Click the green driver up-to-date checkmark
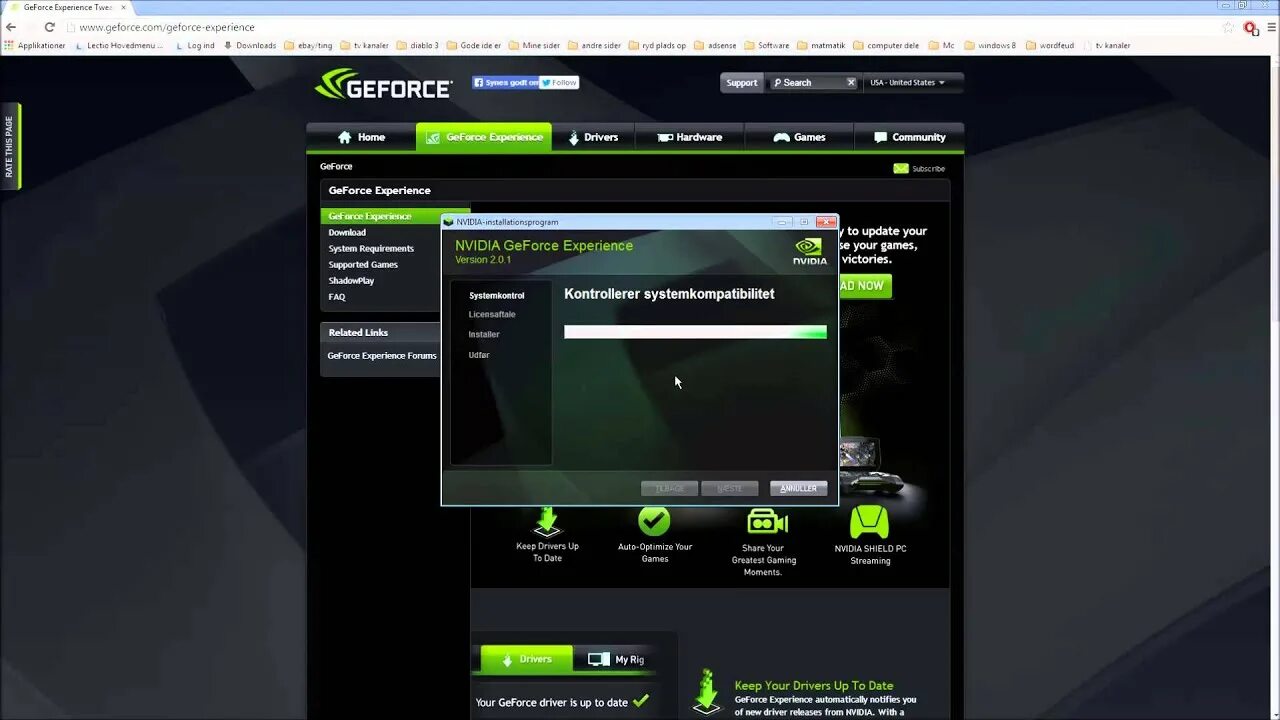Image resolution: width=1280 pixels, height=720 pixels. 641,701
